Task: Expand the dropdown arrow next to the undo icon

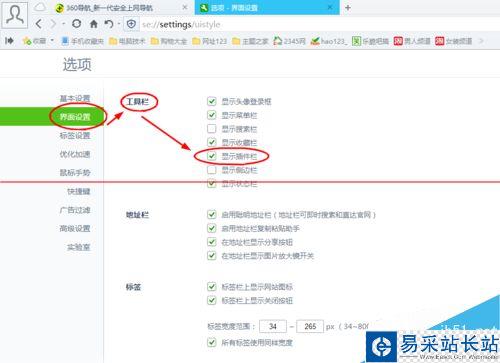Action: pyautogui.click(x=118, y=24)
